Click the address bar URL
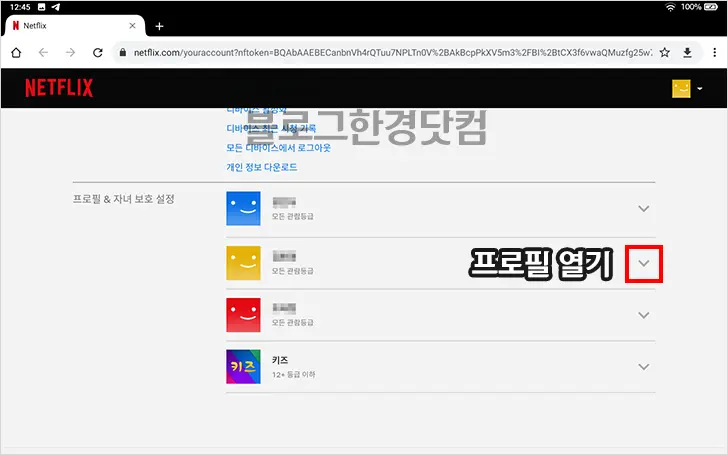Screen dimensions: 728x455 tap(392, 52)
